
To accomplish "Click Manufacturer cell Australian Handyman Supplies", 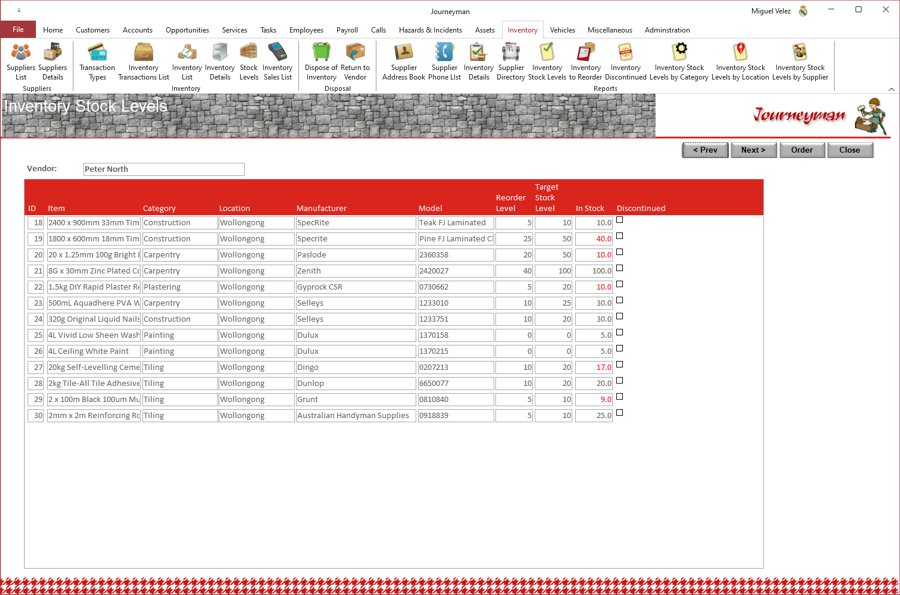I will (x=356, y=415).
